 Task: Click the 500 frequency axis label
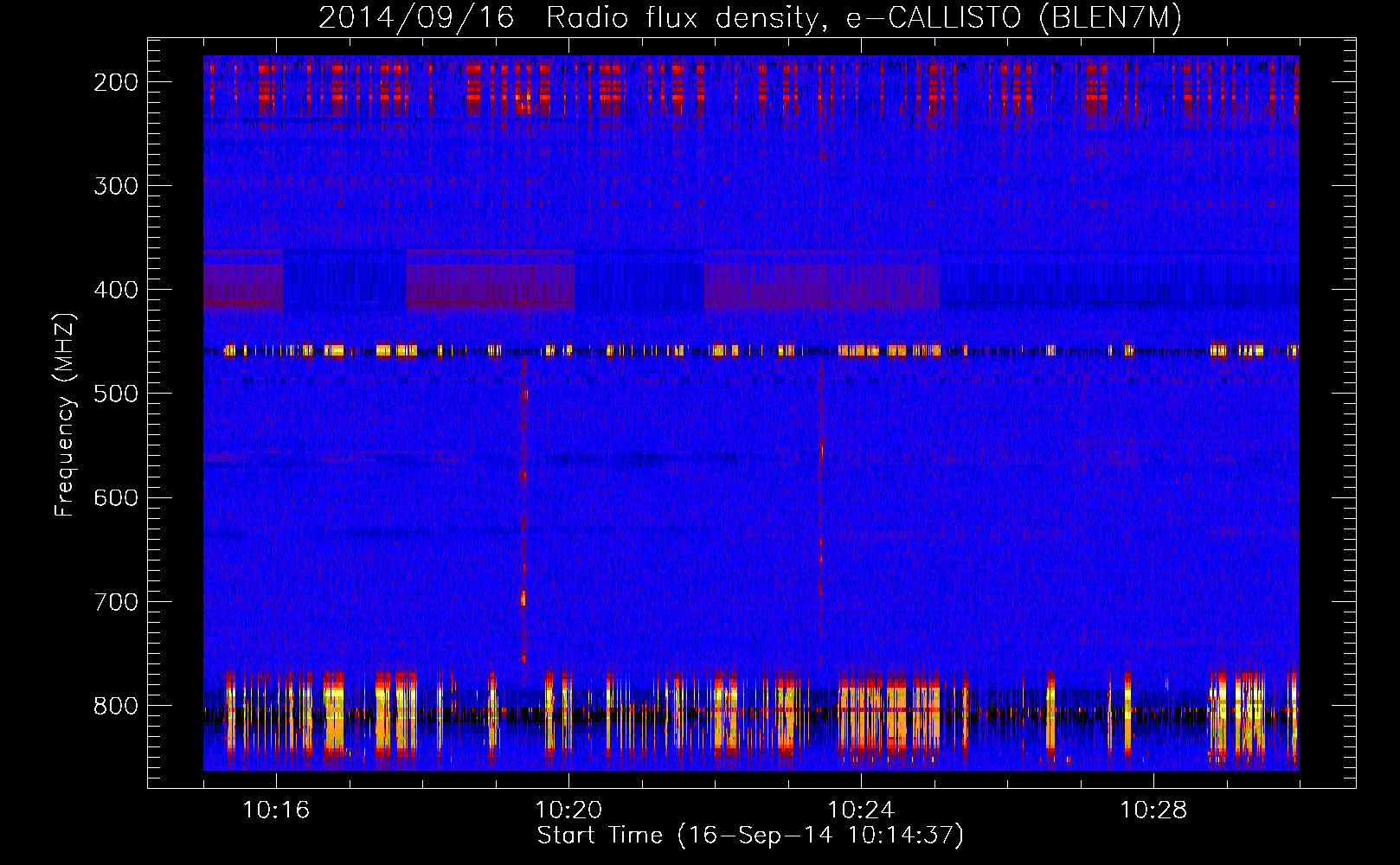(x=116, y=394)
